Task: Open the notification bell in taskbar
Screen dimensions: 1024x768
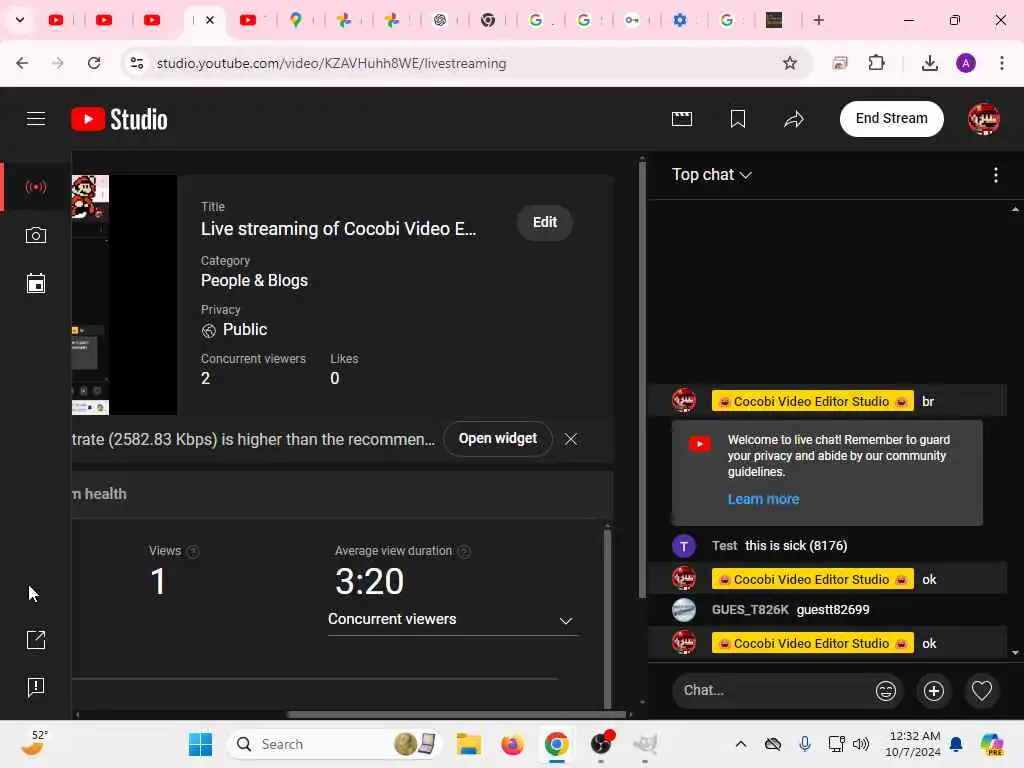Action: [x=956, y=744]
